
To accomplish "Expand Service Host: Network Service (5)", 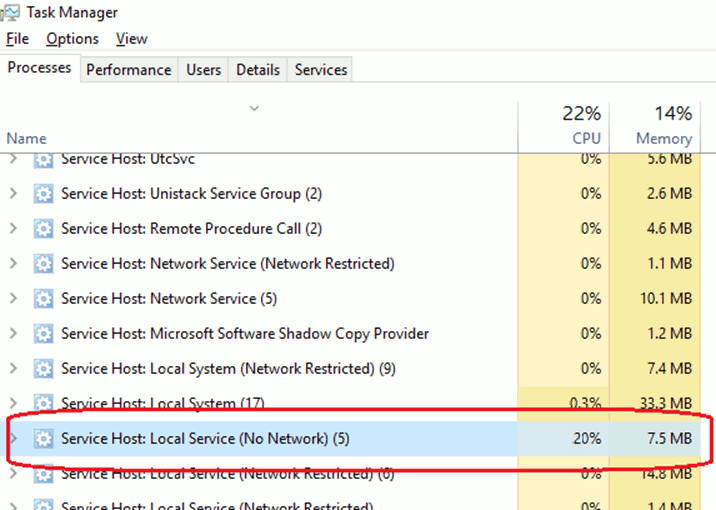I will pyautogui.click(x=13, y=299).
